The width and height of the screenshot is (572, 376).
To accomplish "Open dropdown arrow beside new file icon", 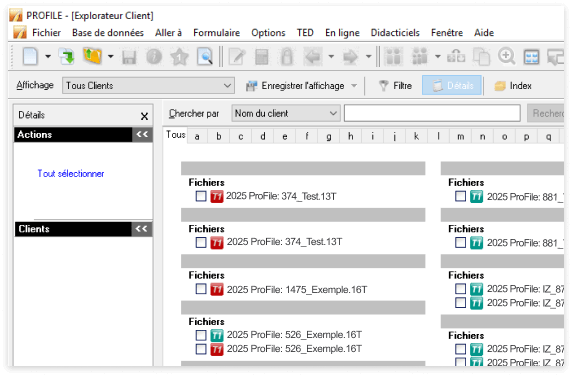I will [48, 57].
